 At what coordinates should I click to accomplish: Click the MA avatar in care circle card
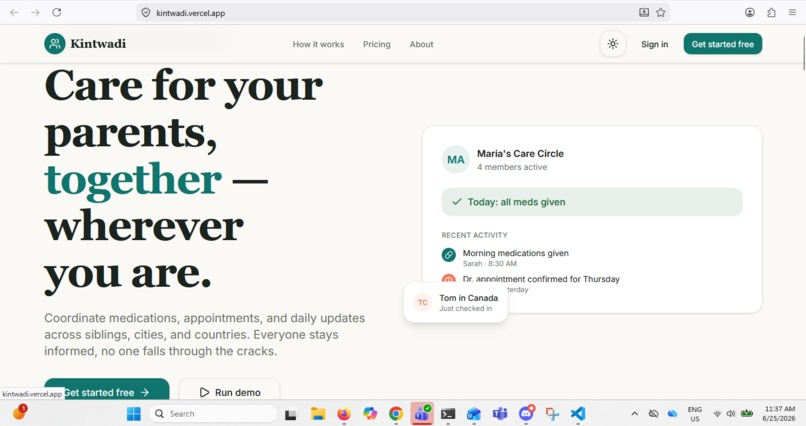click(455, 160)
